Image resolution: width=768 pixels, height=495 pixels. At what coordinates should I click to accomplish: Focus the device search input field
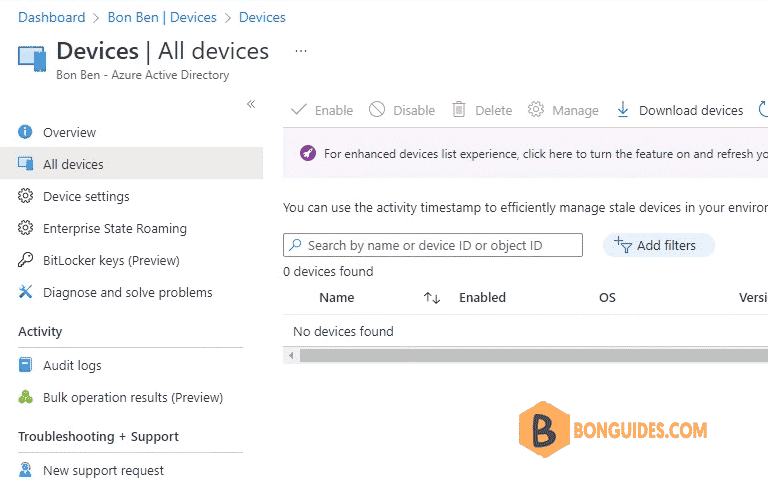click(x=432, y=245)
